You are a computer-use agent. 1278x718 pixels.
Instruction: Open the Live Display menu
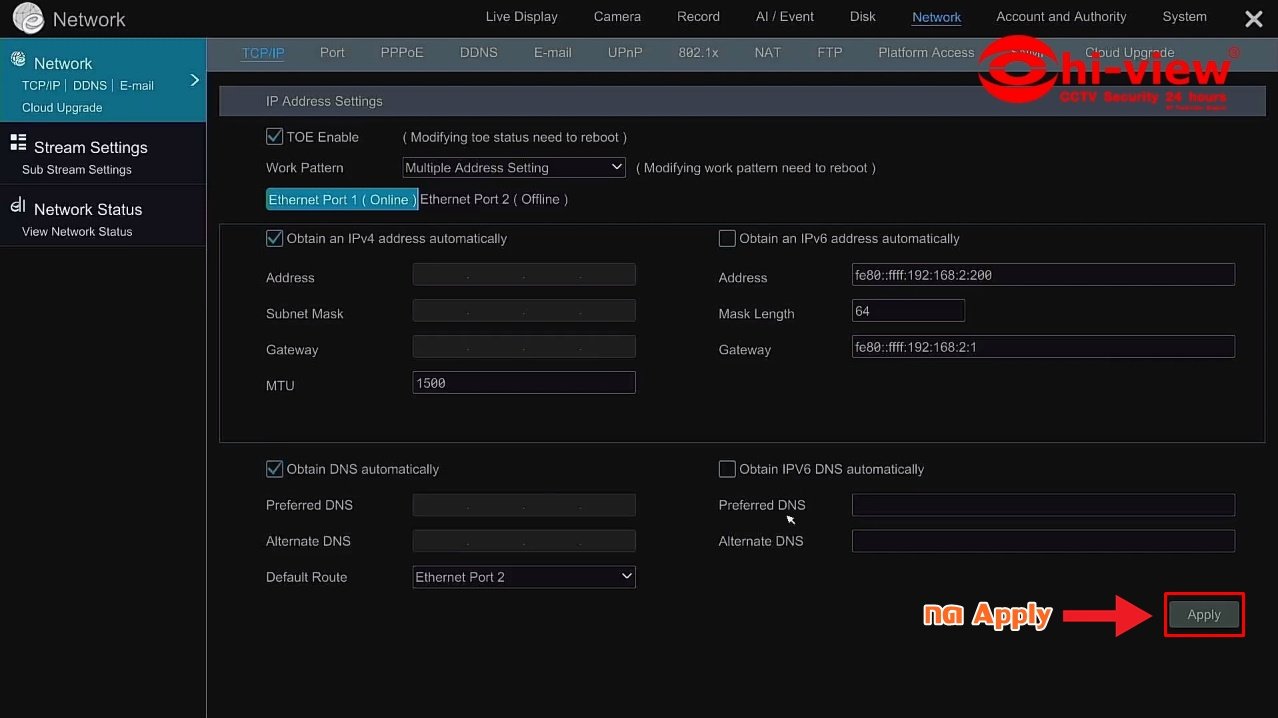point(521,17)
